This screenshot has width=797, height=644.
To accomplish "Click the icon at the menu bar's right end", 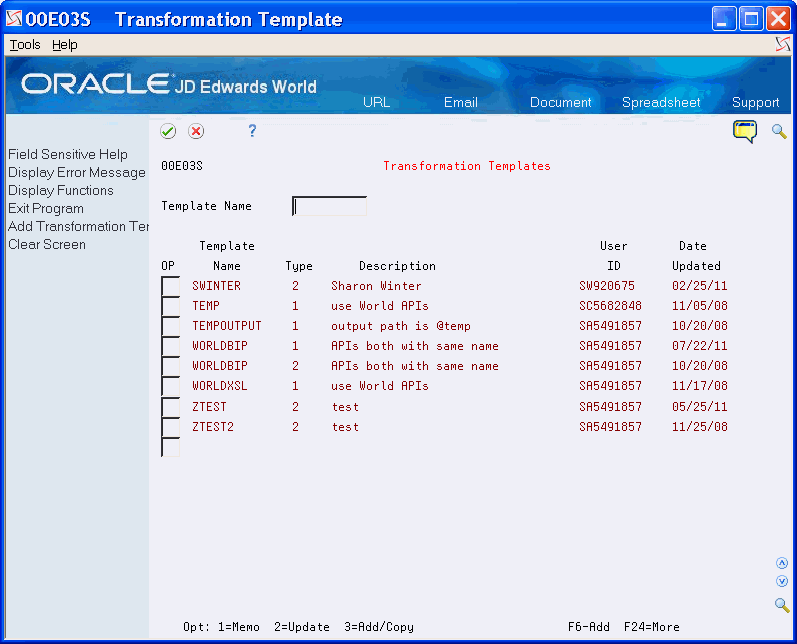I will coord(783,44).
